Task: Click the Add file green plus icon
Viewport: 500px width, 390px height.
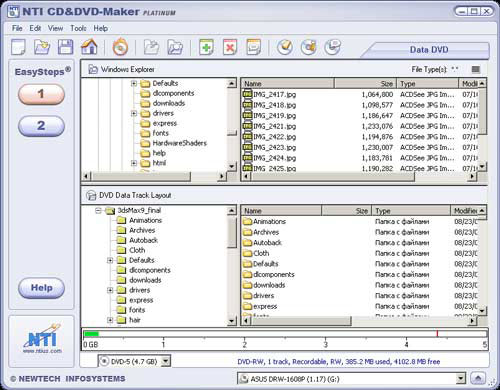Action: 206,47
